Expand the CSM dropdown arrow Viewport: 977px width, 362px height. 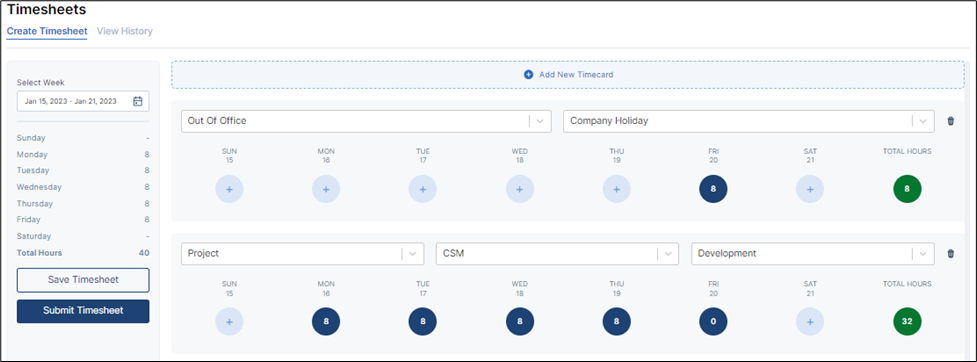click(x=668, y=254)
